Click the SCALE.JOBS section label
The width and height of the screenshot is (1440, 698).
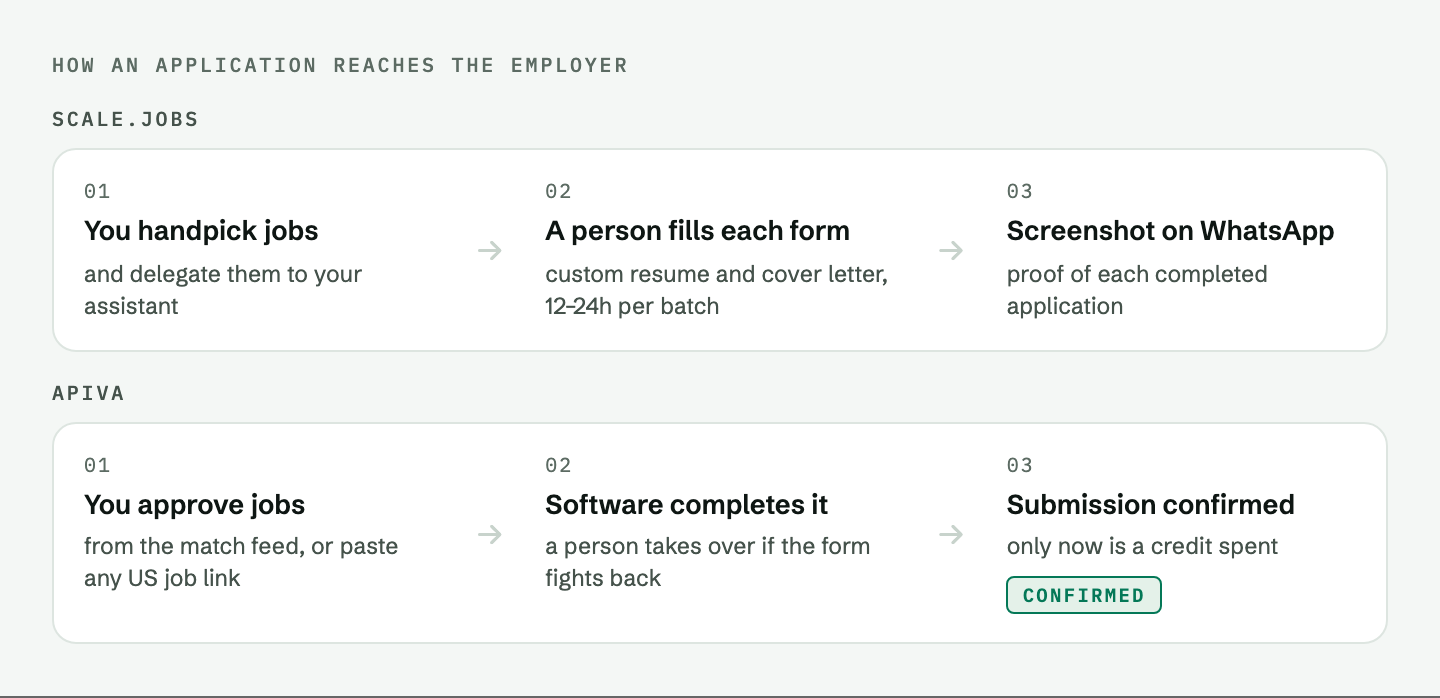[x=126, y=119]
